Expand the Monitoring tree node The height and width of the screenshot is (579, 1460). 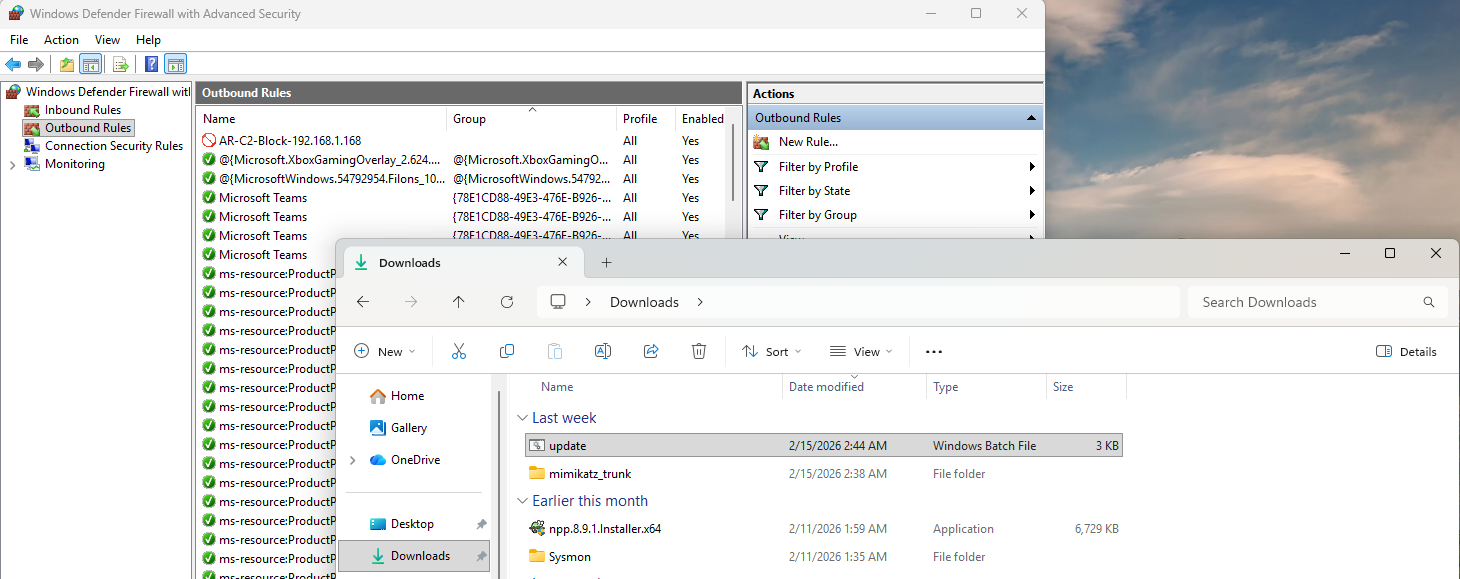(x=12, y=165)
